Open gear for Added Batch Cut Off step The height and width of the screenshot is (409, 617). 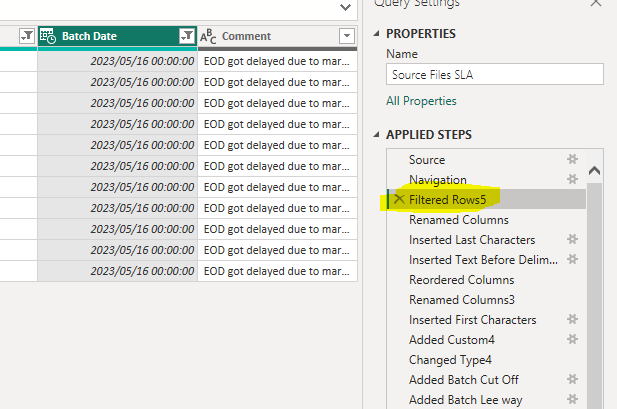(572, 379)
